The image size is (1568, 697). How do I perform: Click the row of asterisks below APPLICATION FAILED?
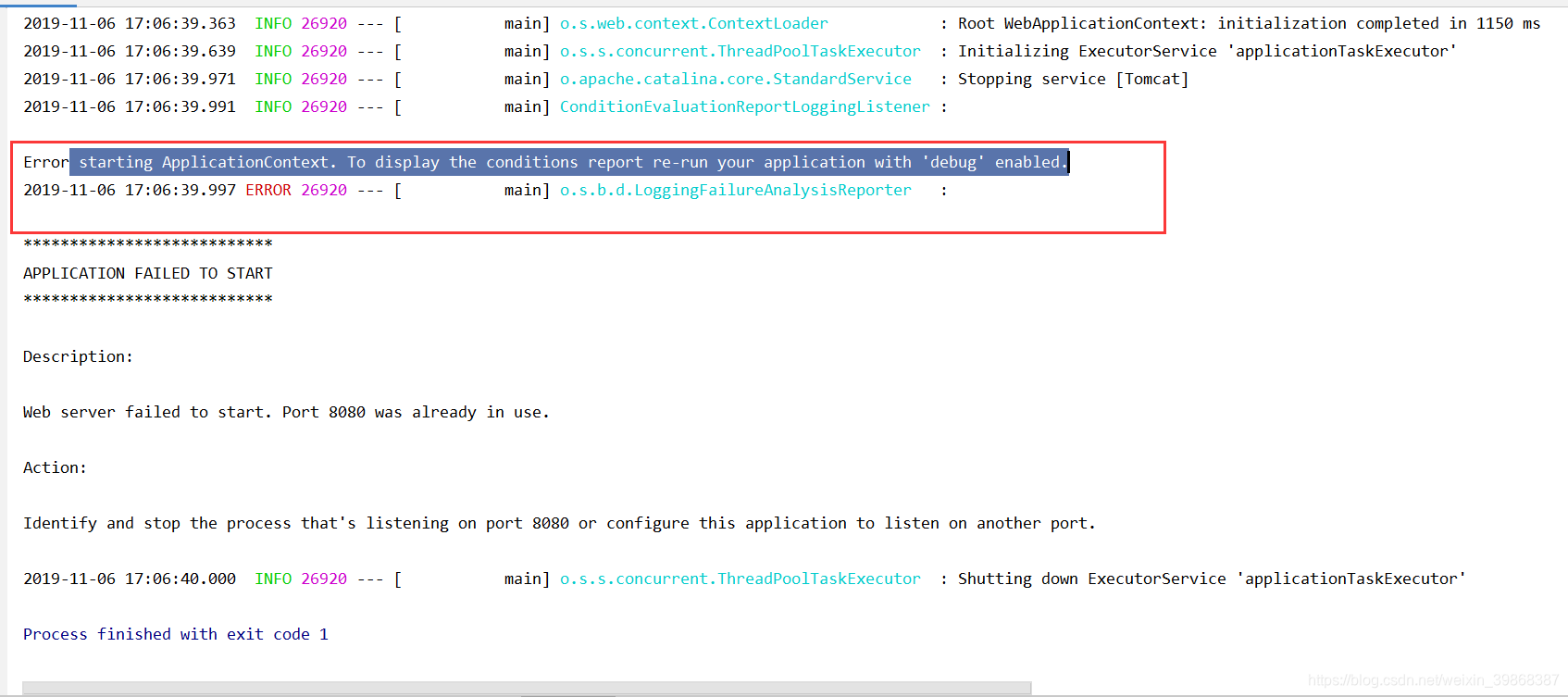(148, 299)
